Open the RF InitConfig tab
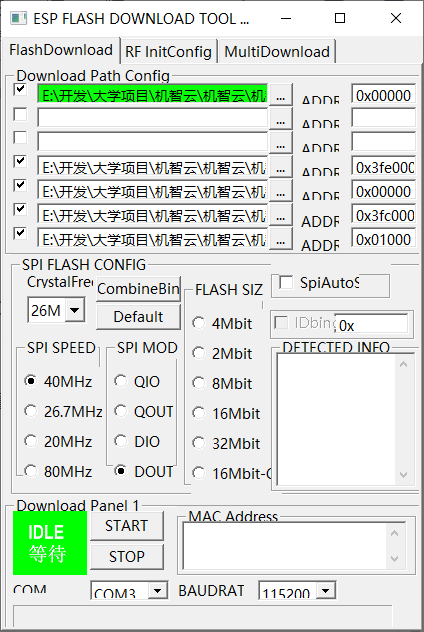424x632 pixels. (168, 52)
